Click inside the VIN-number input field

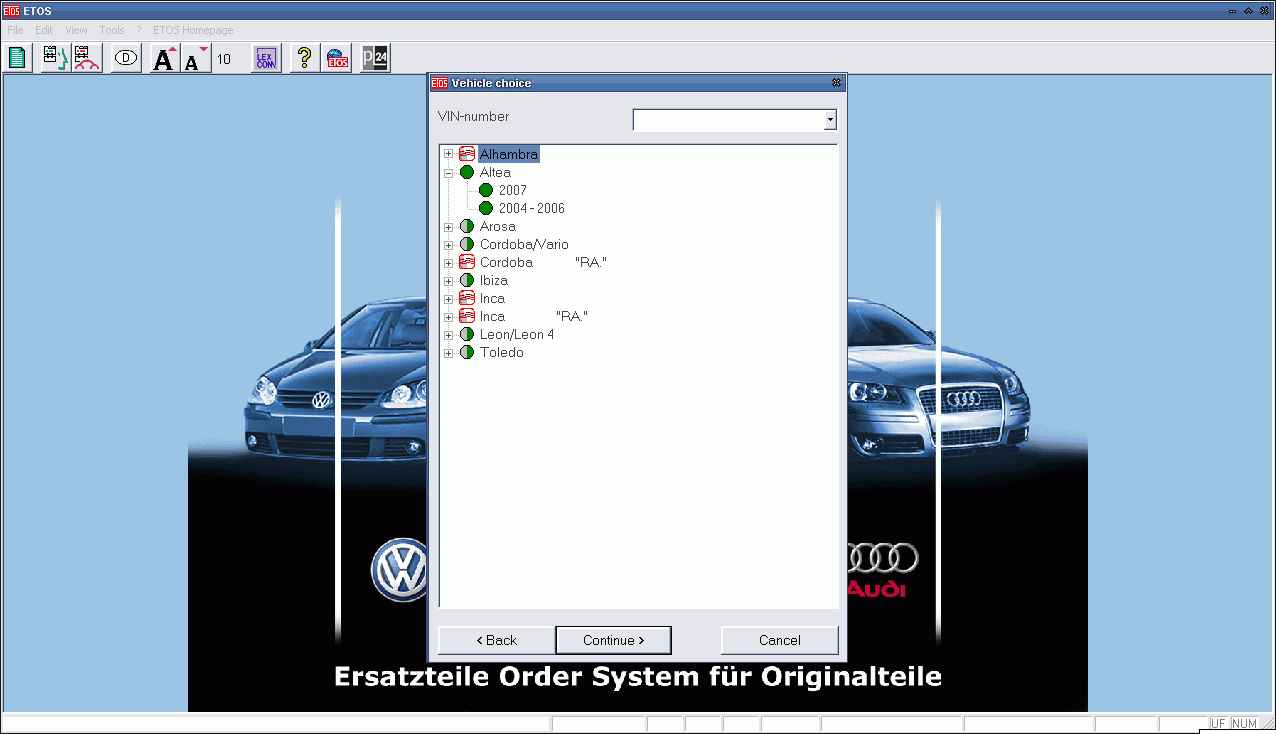pyautogui.click(x=729, y=120)
